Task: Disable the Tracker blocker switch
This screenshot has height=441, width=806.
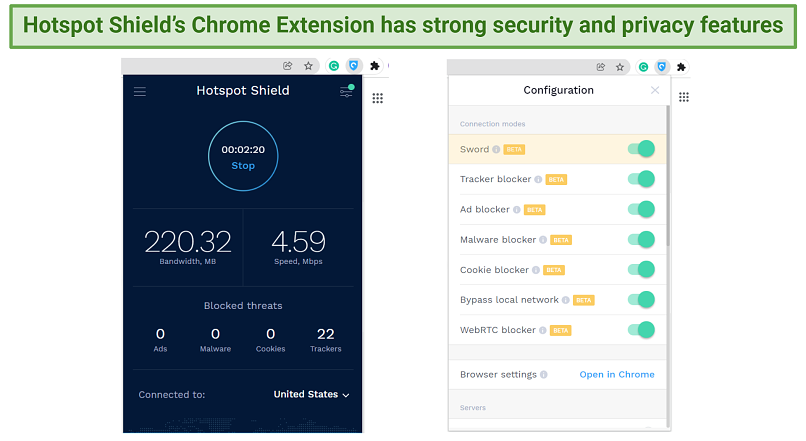Action: click(x=641, y=179)
